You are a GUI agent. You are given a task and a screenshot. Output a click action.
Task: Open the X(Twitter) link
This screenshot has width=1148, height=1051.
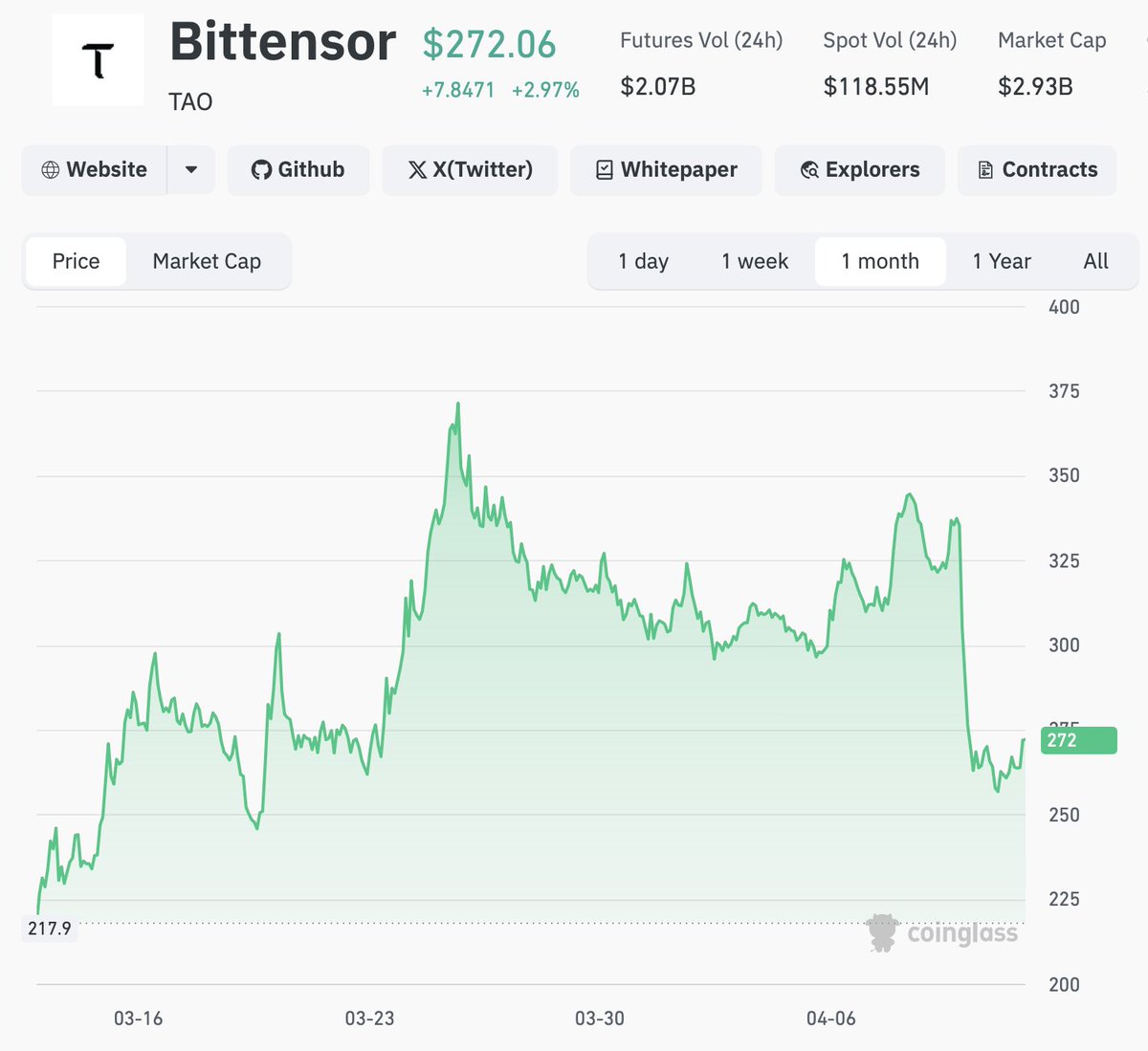click(470, 170)
